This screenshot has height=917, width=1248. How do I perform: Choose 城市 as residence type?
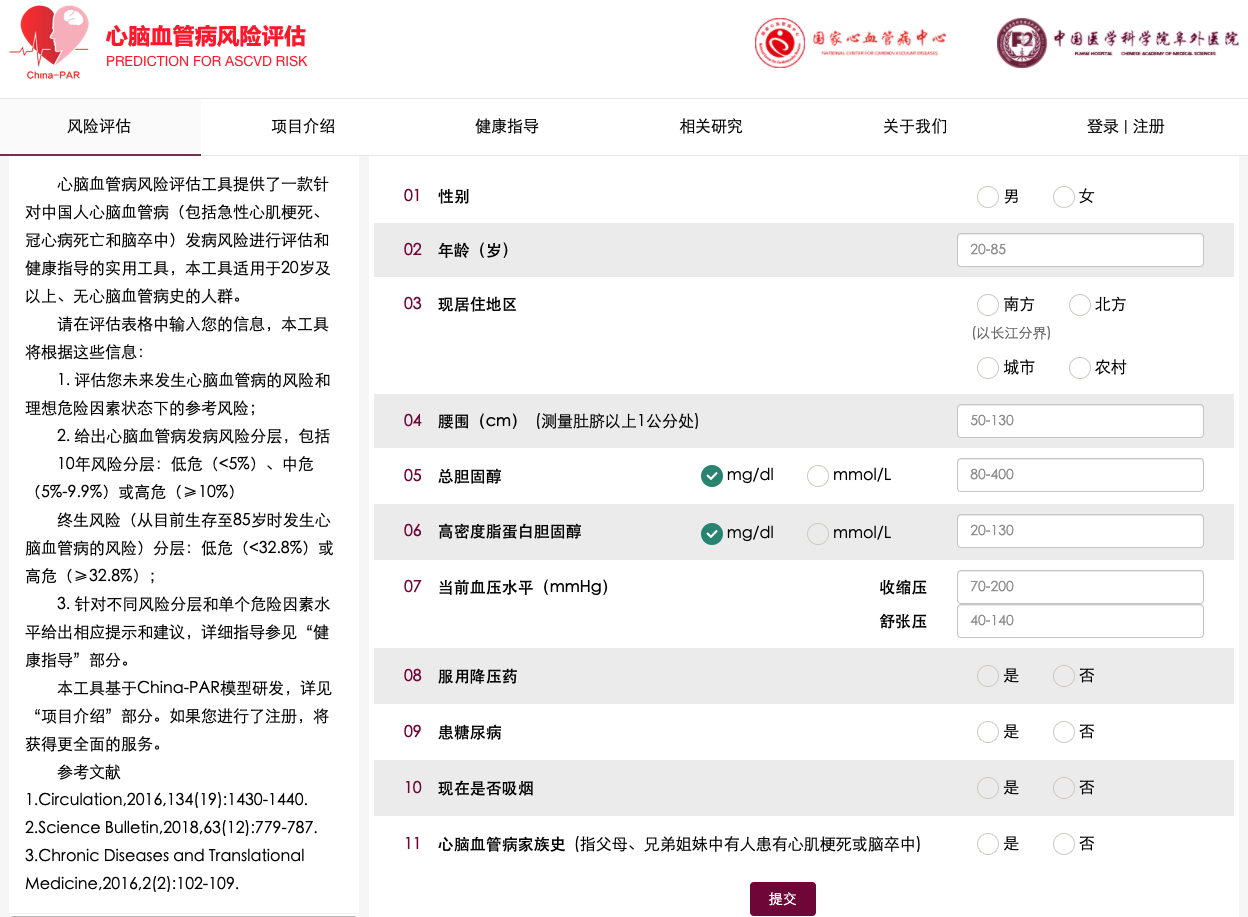pyautogui.click(x=988, y=368)
